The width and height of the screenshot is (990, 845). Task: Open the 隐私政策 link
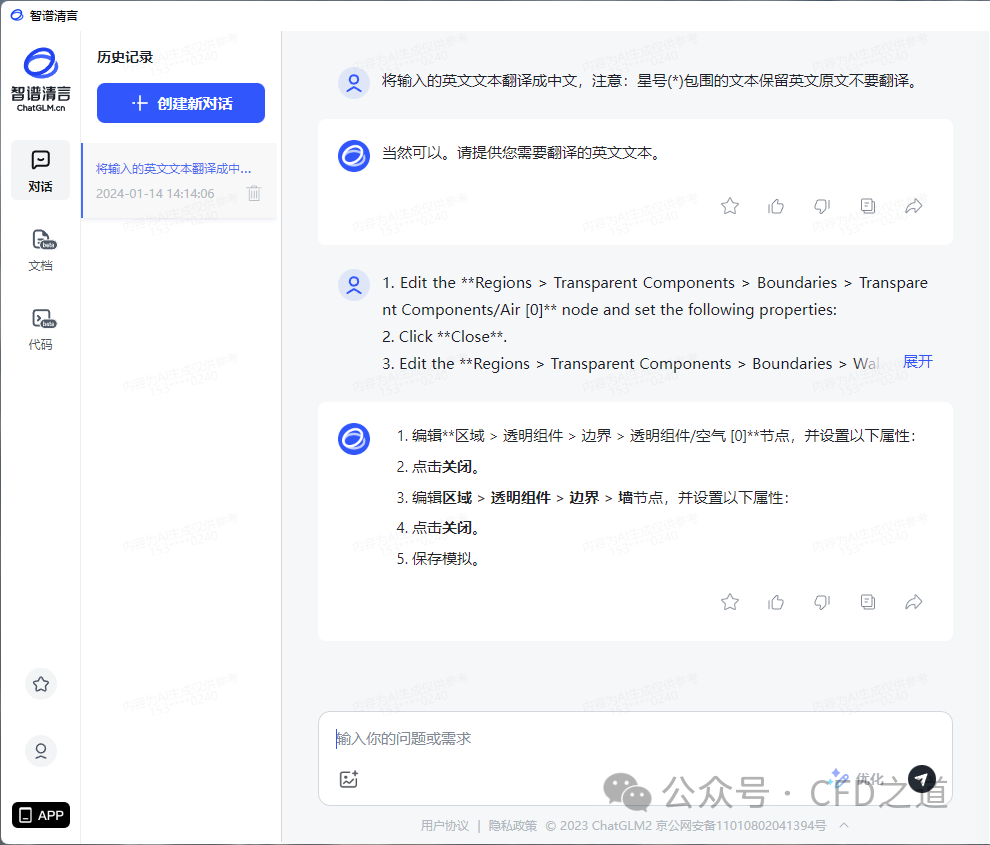tap(512, 825)
